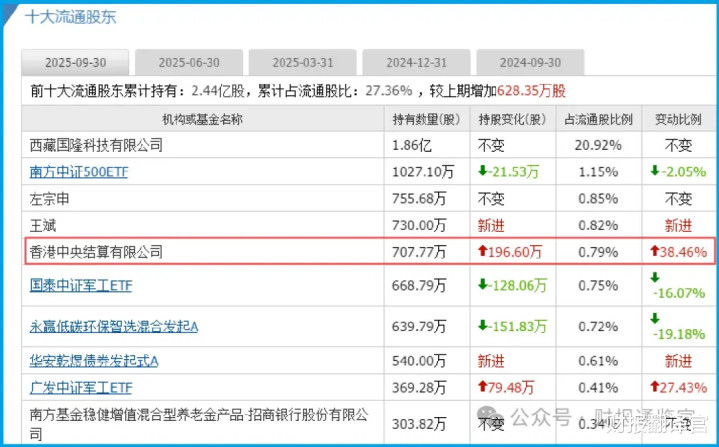Viewport: 719px width, 447px height.
Task: Select the 香港中央结算有限公司 name cell
Action: pyautogui.click(x=96, y=252)
